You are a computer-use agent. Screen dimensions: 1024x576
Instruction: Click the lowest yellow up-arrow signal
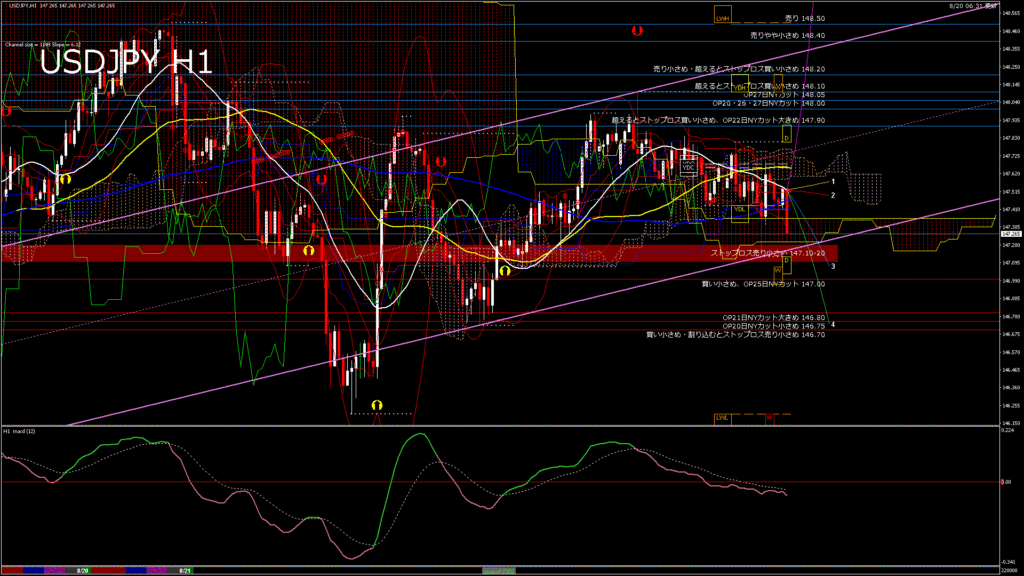(377, 404)
